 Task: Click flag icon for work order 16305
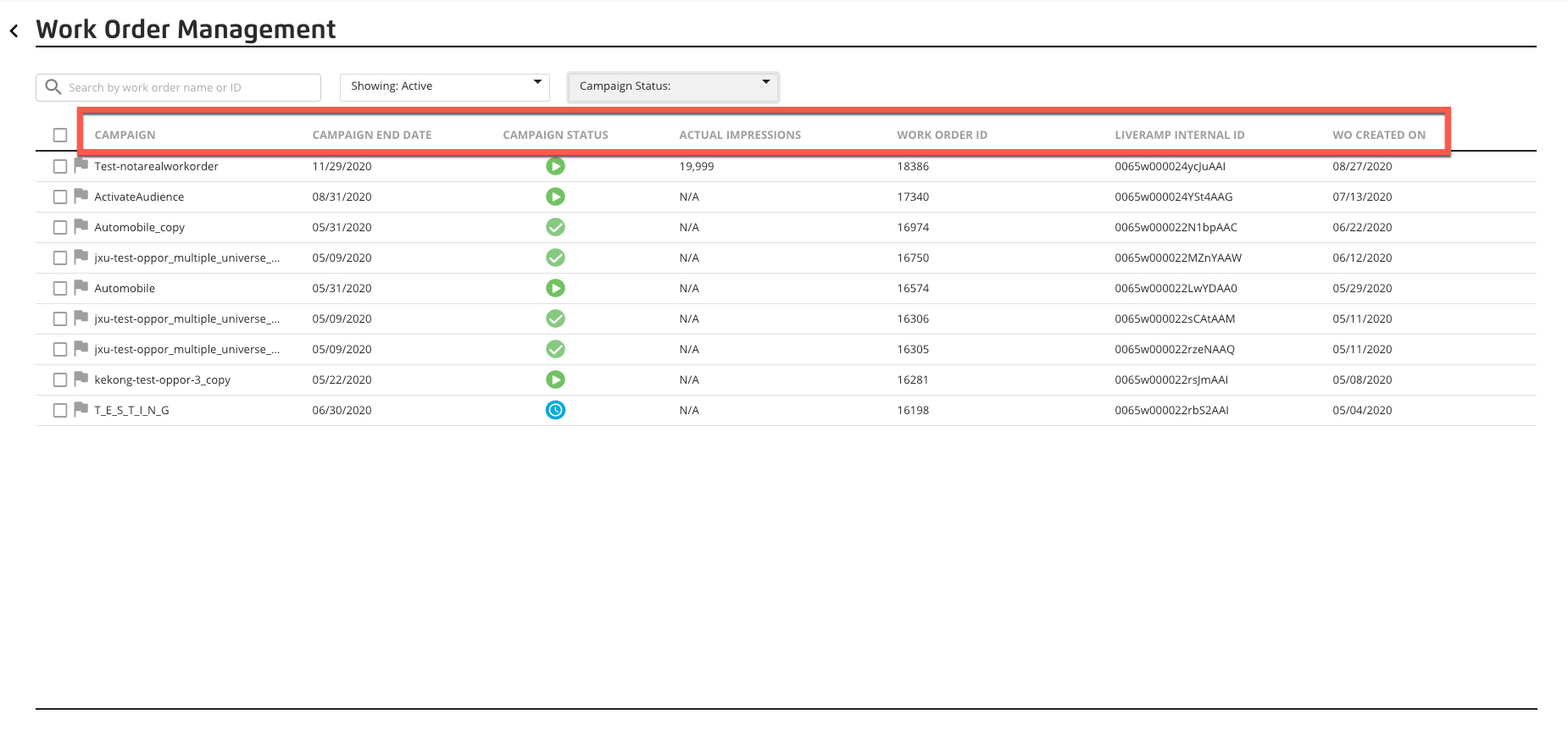tap(81, 348)
